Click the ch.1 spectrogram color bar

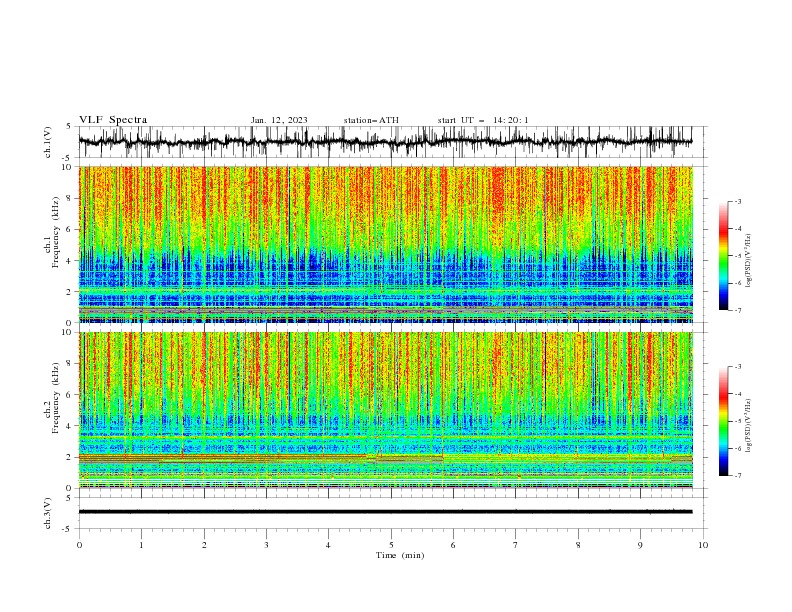[723, 256]
